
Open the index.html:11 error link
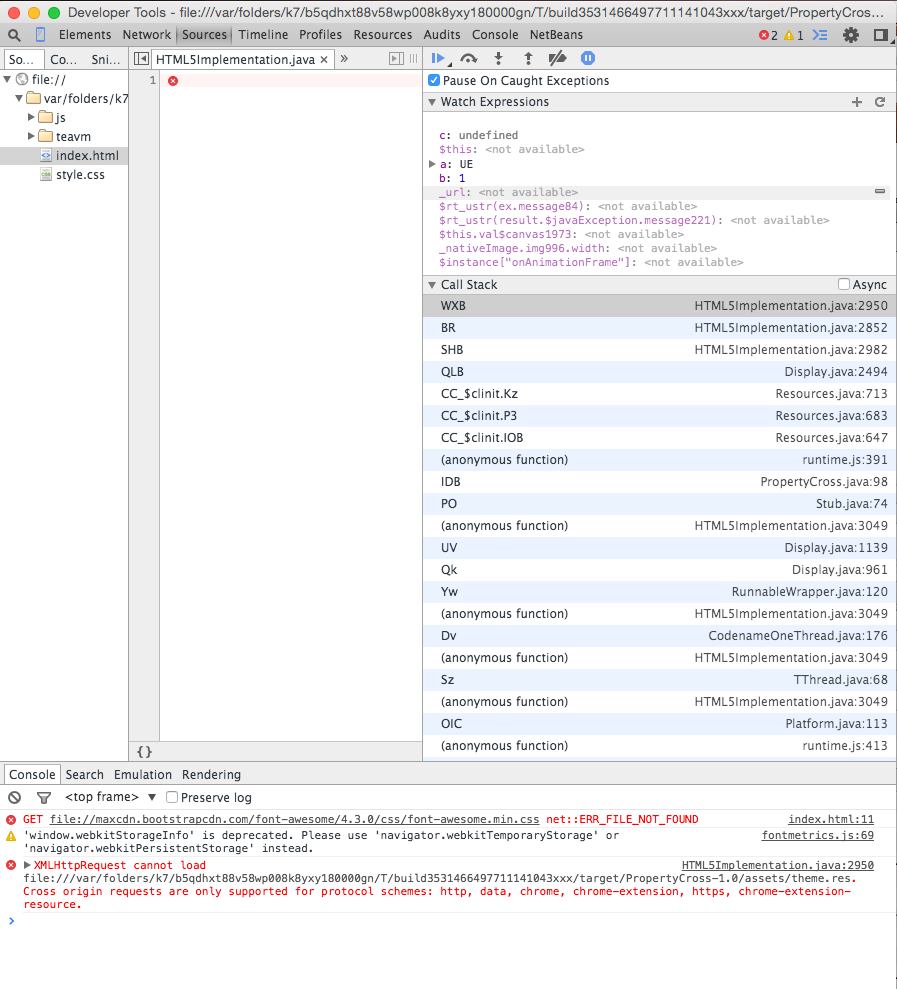830,818
